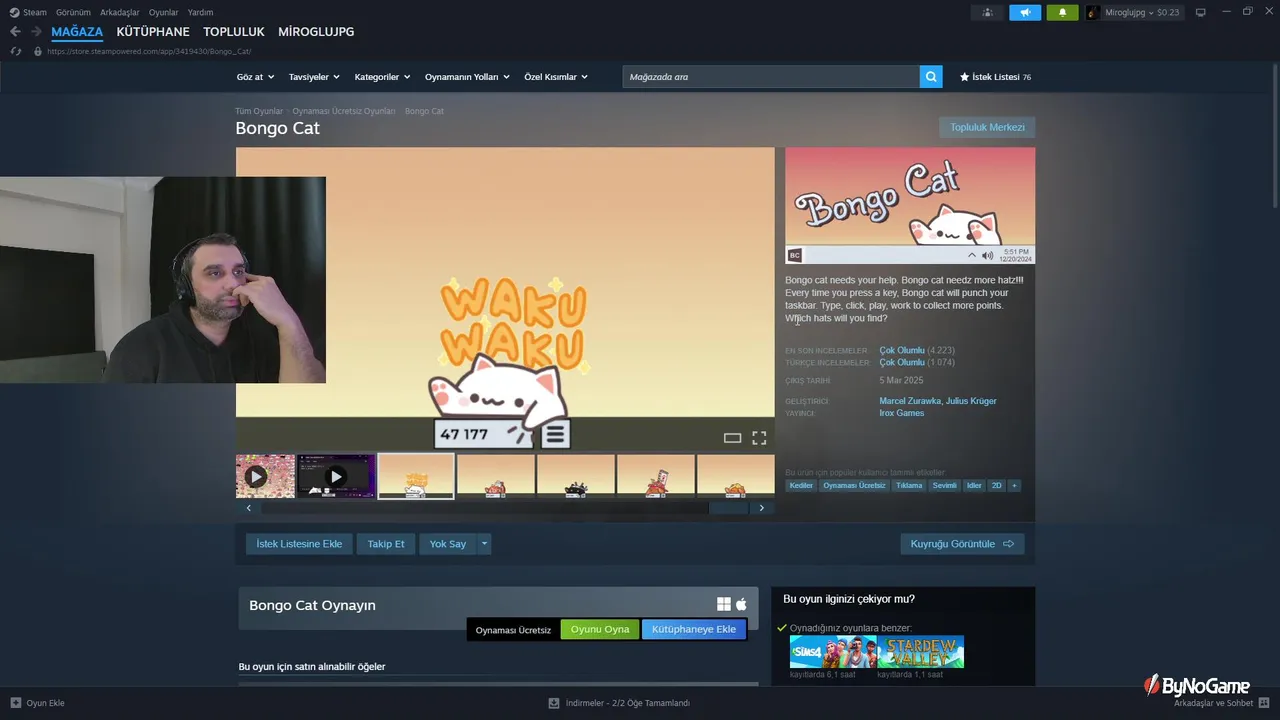Click the Kütüphaneye Ekle button
1280x720 pixels.
[x=694, y=629]
